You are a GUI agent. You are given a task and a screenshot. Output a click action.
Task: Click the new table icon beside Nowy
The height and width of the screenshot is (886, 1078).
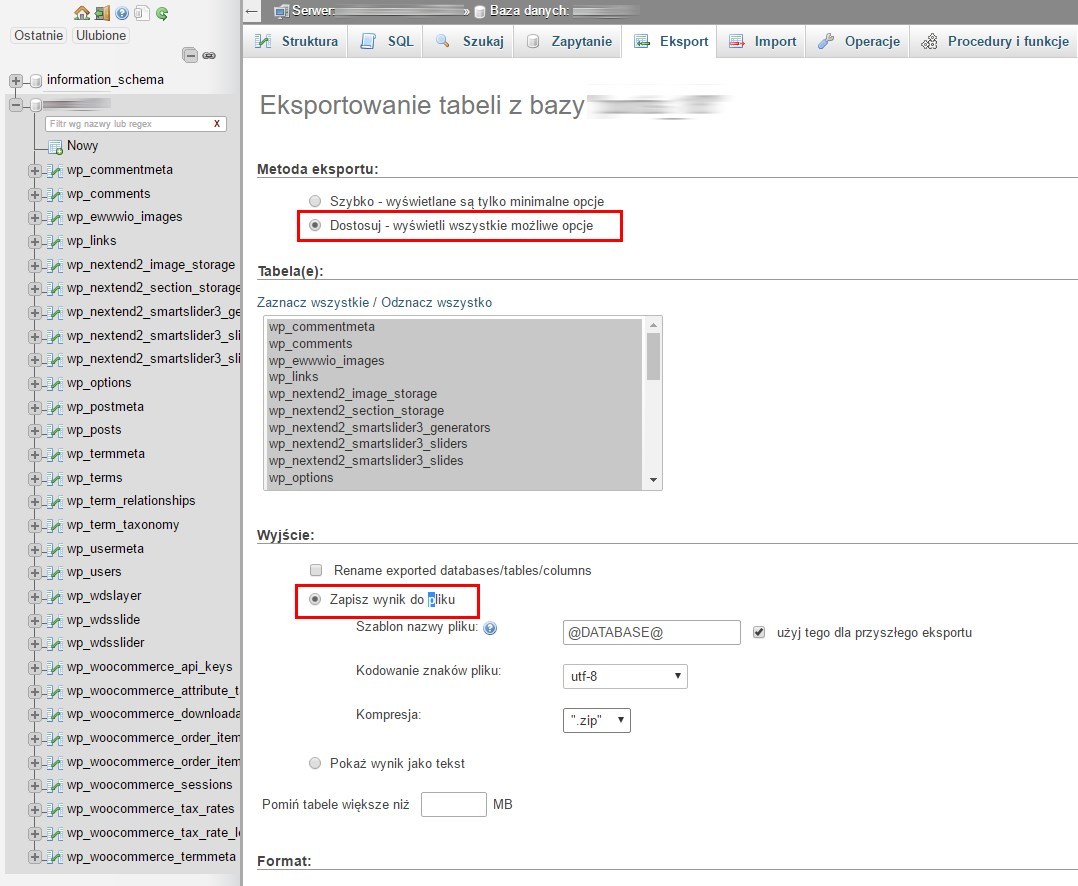[56, 146]
